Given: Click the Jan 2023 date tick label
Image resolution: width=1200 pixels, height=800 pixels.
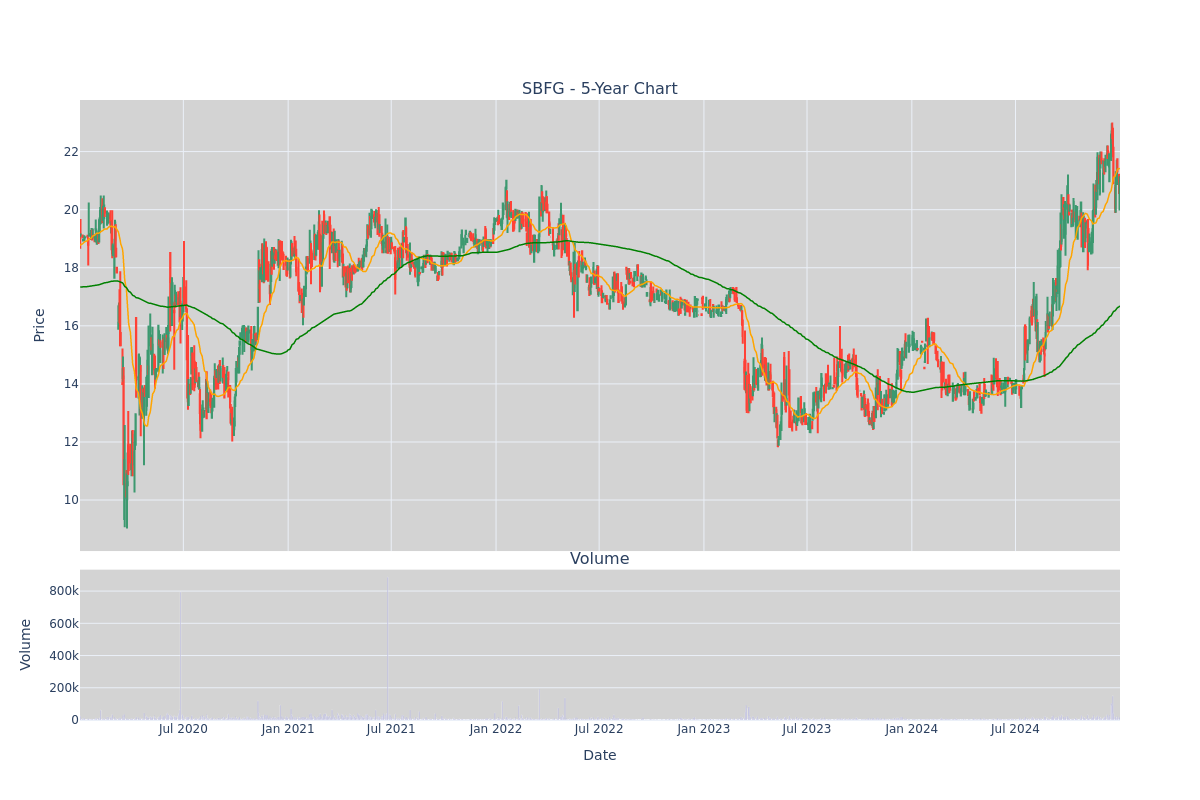Looking at the screenshot, I should tap(704, 729).
